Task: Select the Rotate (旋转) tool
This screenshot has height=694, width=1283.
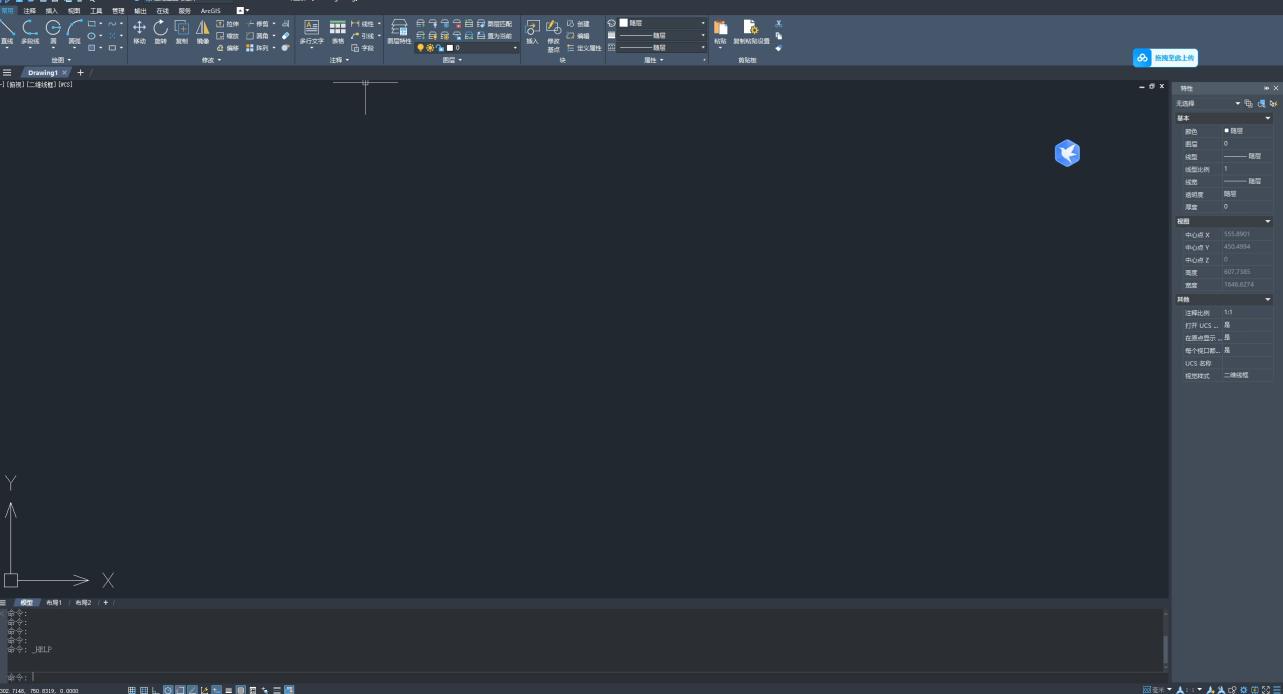Action: point(160,30)
